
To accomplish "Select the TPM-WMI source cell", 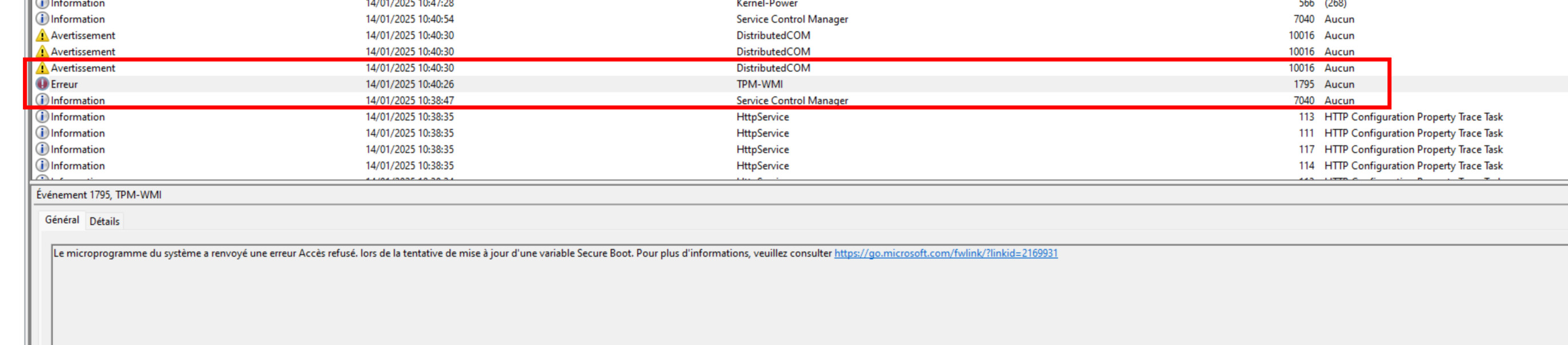I will pos(759,84).
